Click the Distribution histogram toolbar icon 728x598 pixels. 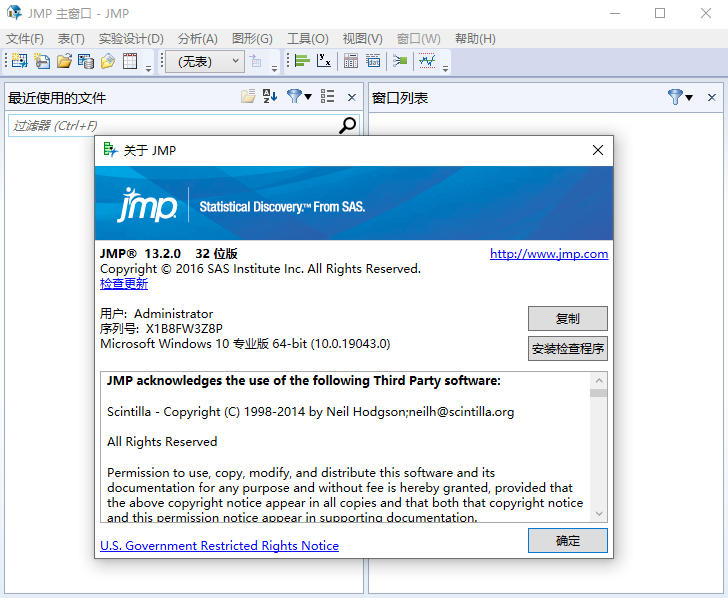tap(302, 61)
